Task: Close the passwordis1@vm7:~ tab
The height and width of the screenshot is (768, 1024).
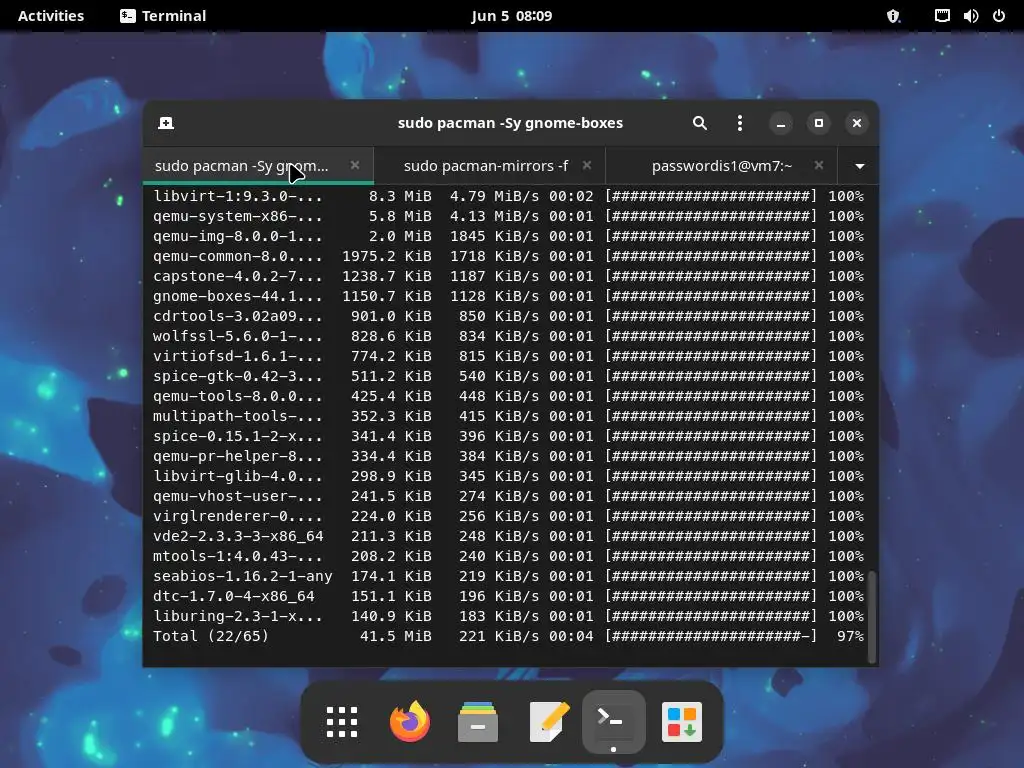Action: tap(818, 165)
